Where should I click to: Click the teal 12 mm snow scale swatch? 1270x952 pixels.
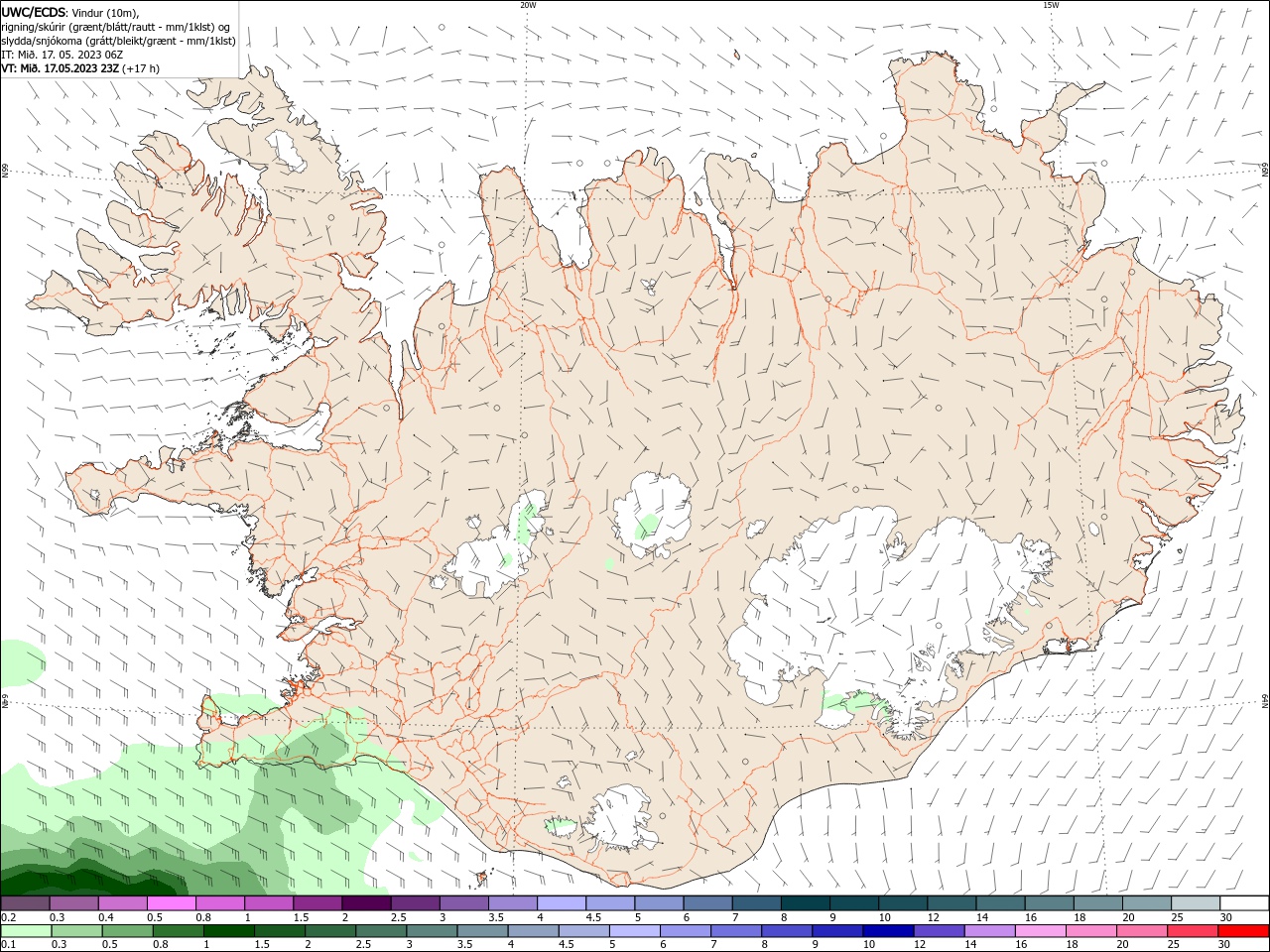(x=952, y=903)
